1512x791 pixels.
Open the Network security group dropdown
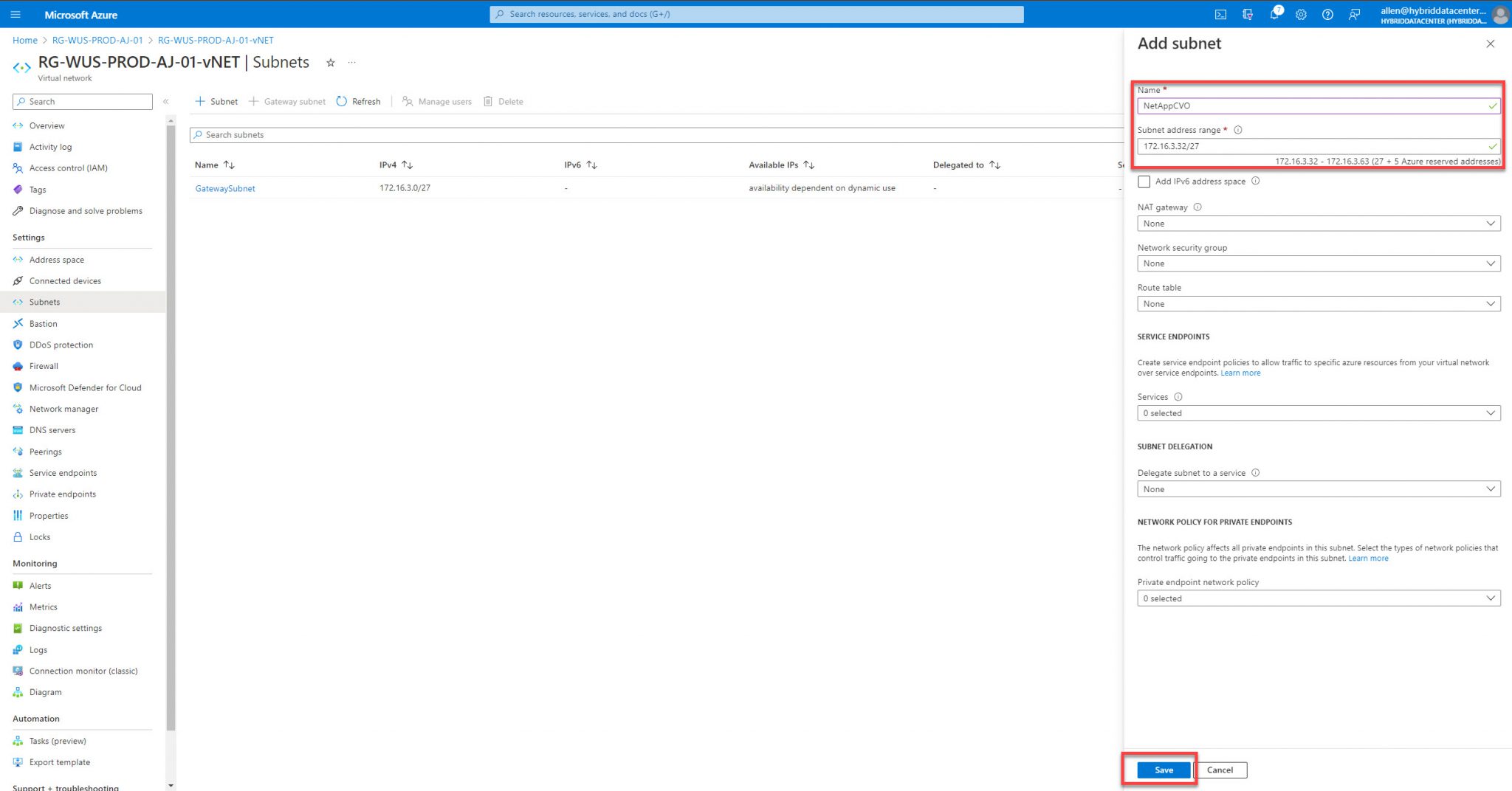coord(1319,263)
